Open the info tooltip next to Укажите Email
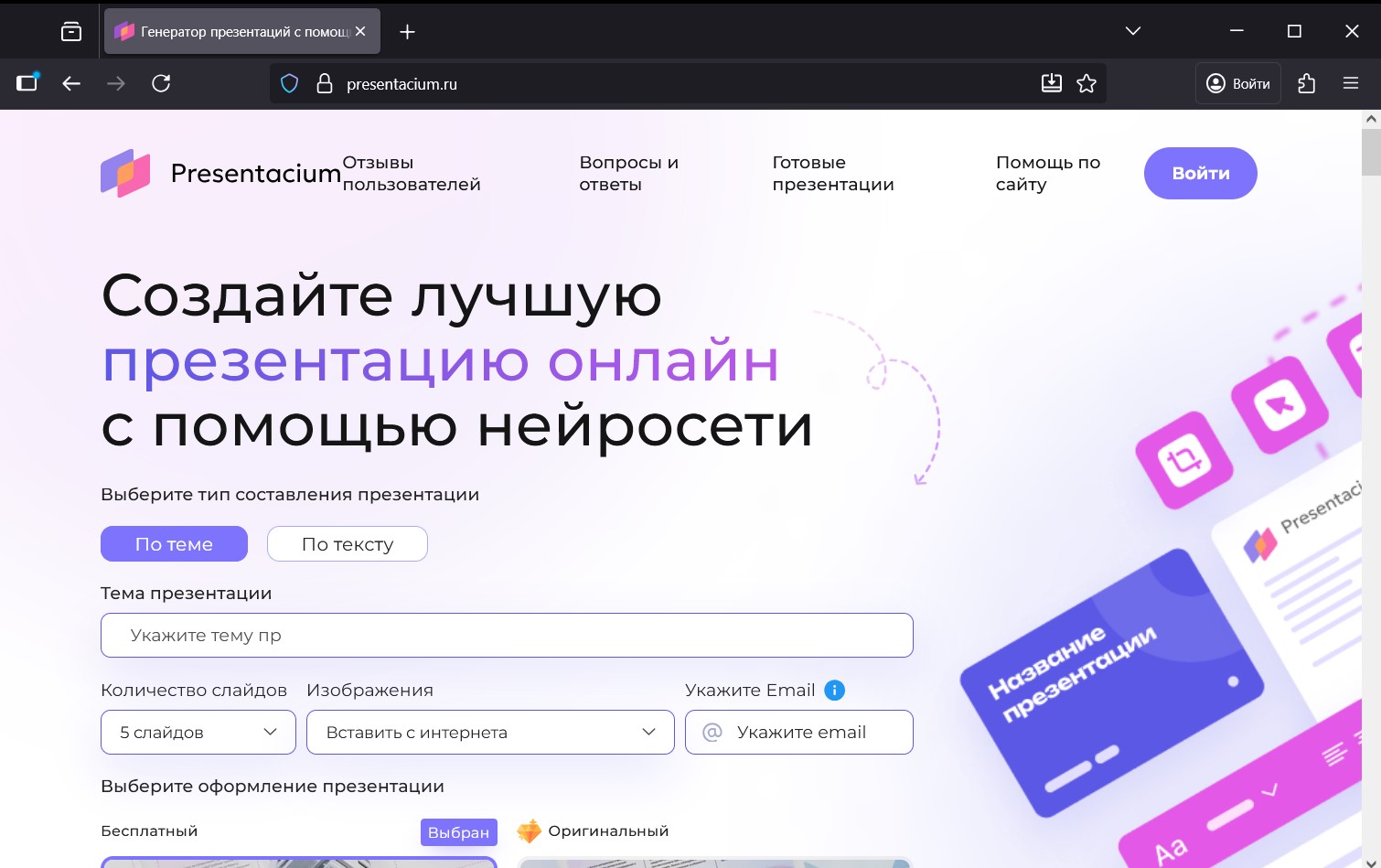This screenshot has width=1381, height=868. (x=834, y=691)
